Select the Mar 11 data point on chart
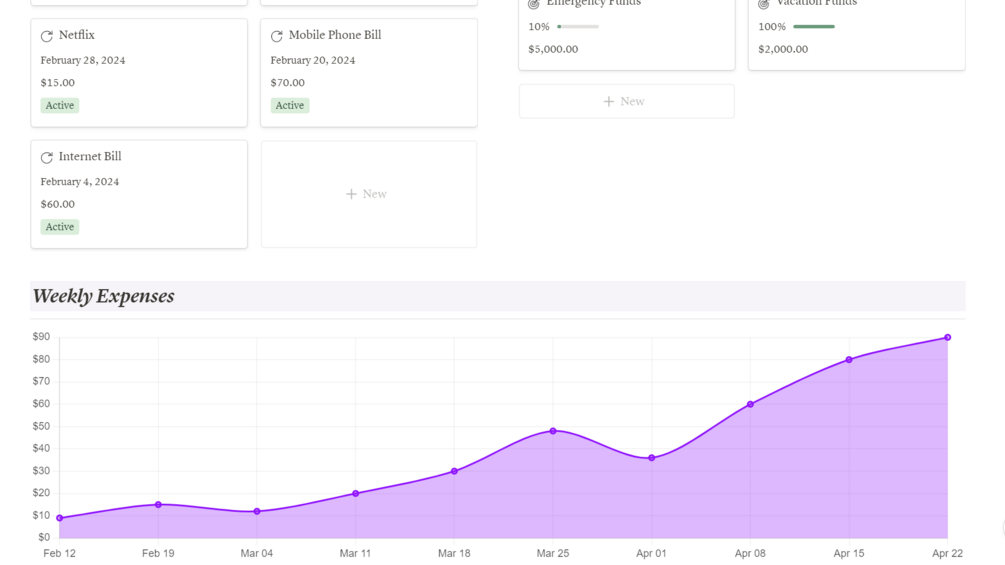Viewport: 1005px width, 565px height. [x=356, y=493]
